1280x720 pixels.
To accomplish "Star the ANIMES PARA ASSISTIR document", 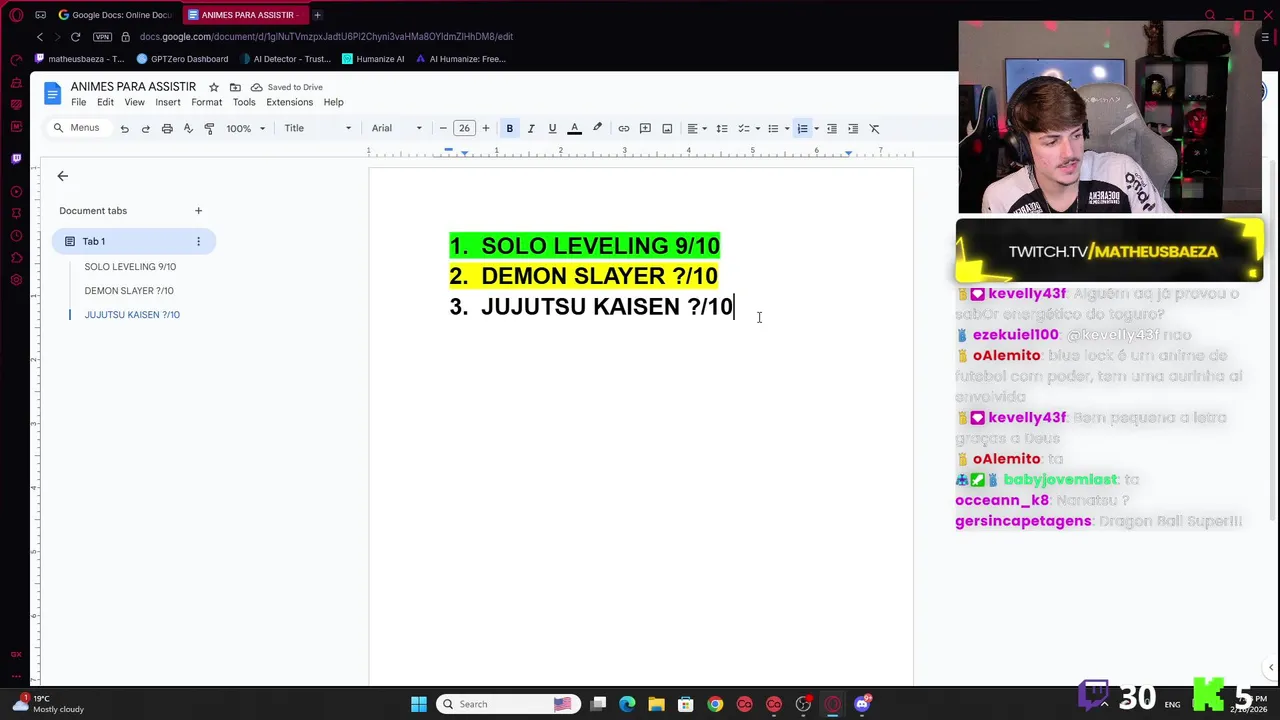I will coord(213,87).
